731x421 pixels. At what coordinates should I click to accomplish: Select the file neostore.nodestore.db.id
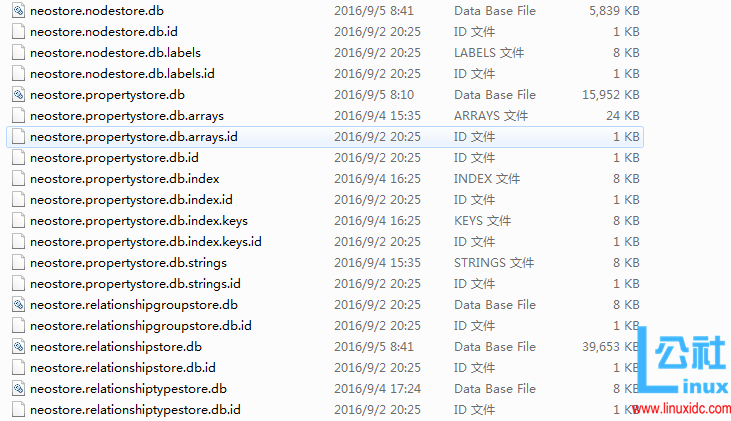(103, 32)
